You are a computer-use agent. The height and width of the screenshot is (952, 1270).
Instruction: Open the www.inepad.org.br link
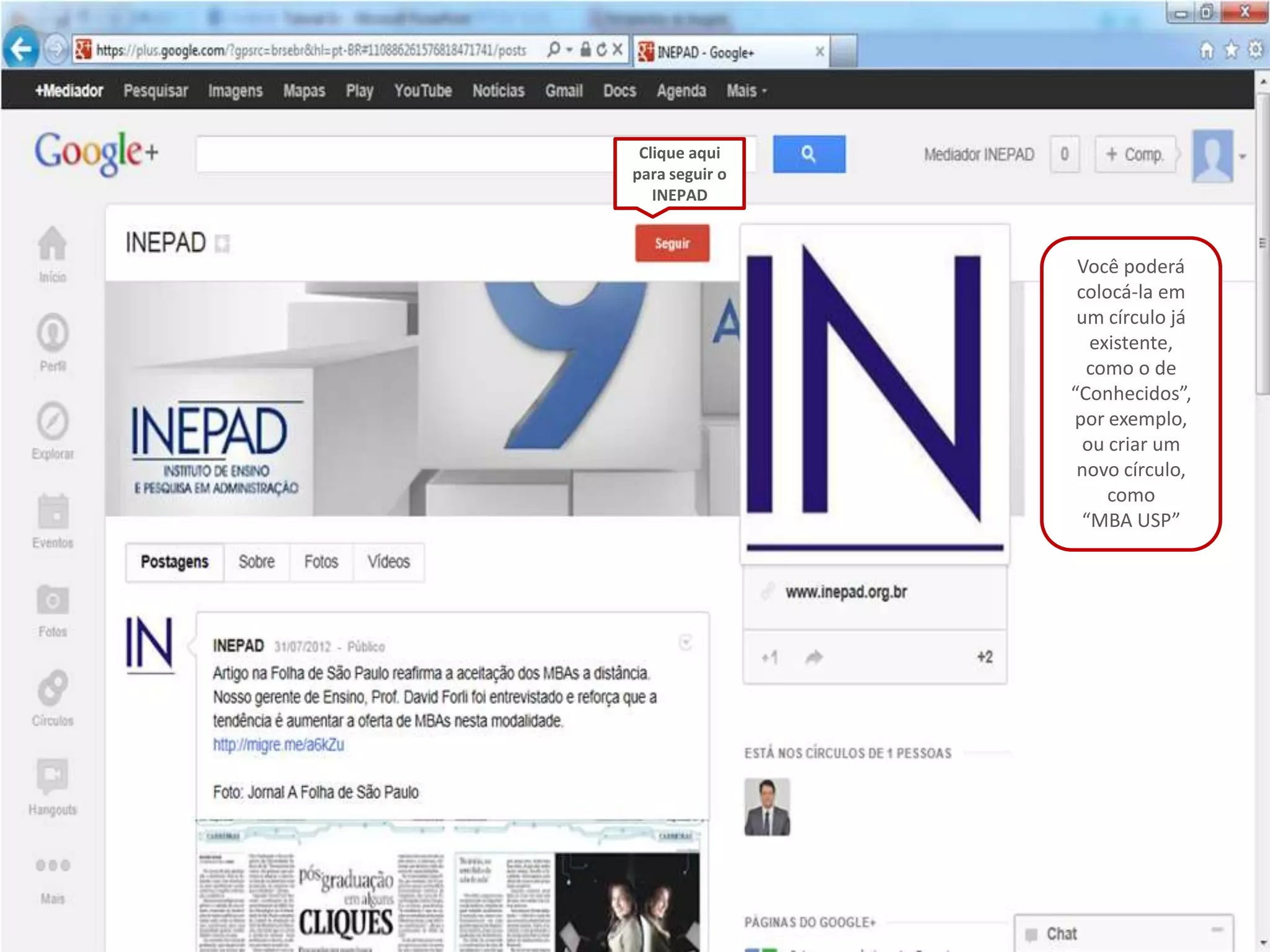point(846,593)
